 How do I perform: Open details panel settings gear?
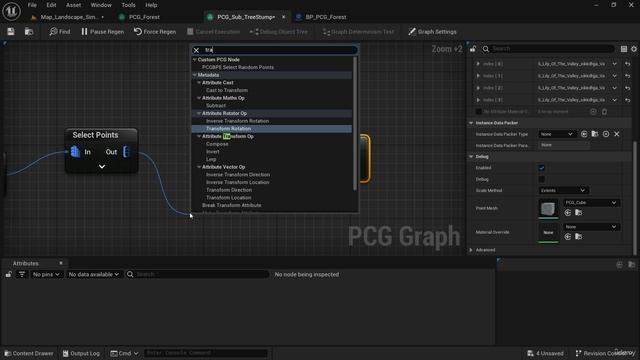634,49
